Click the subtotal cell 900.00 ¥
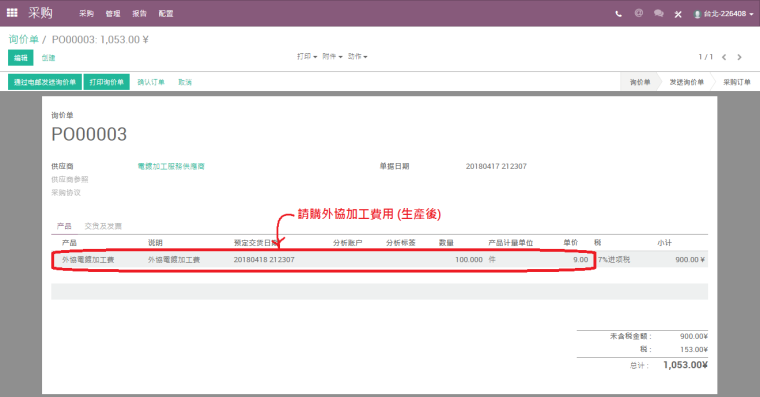The image size is (760, 397). pos(690,260)
